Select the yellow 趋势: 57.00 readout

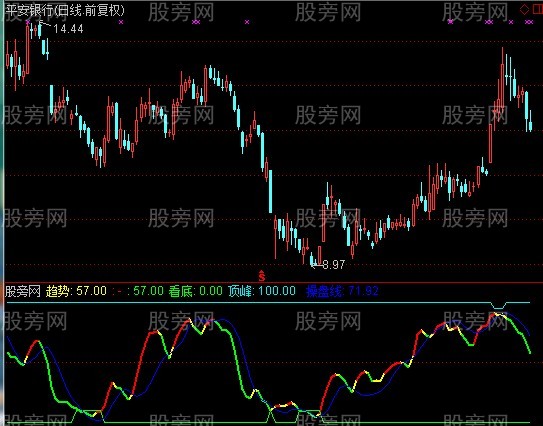coord(76,291)
